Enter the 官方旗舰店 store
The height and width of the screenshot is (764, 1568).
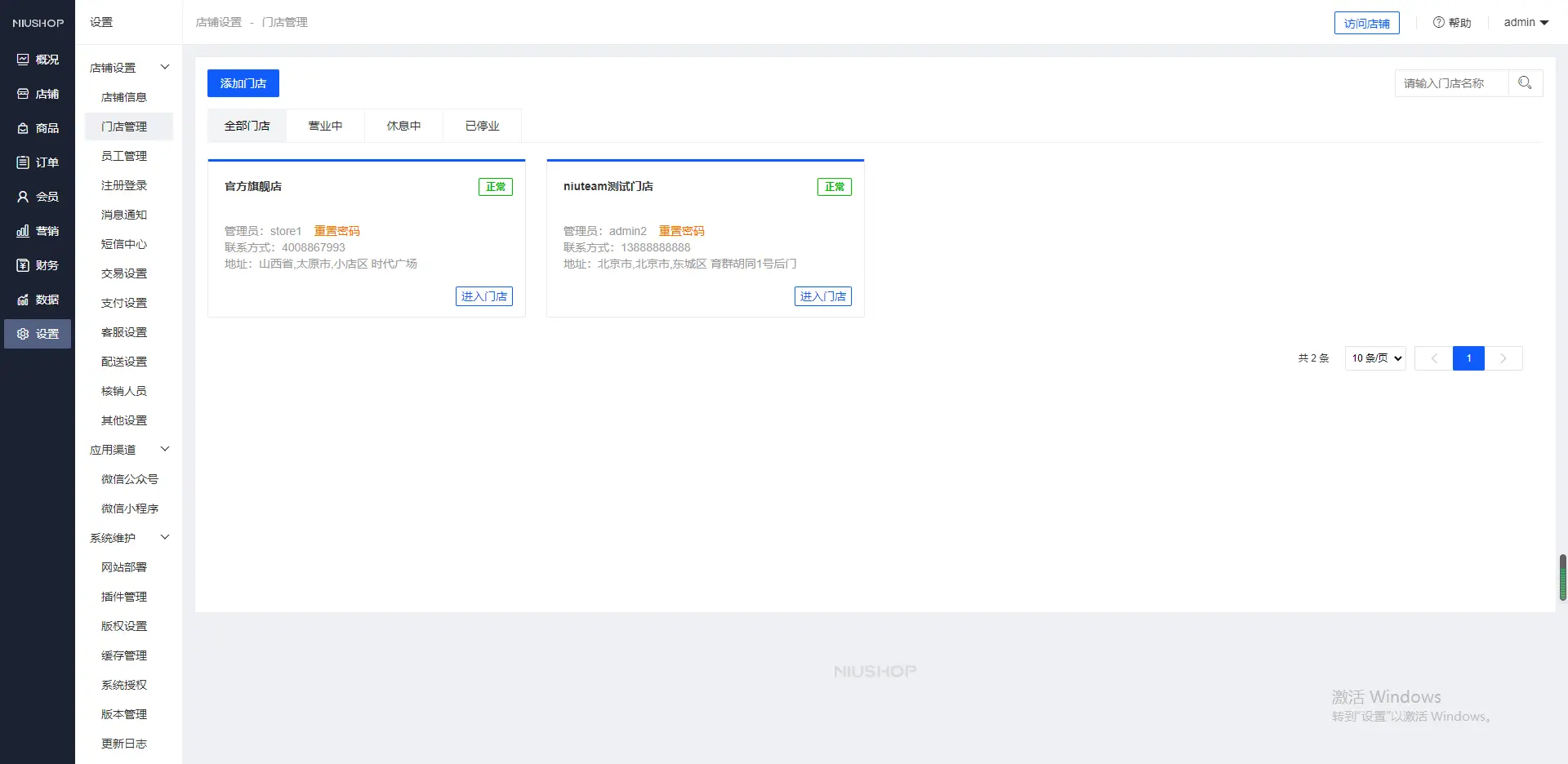click(x=483, y=296)
